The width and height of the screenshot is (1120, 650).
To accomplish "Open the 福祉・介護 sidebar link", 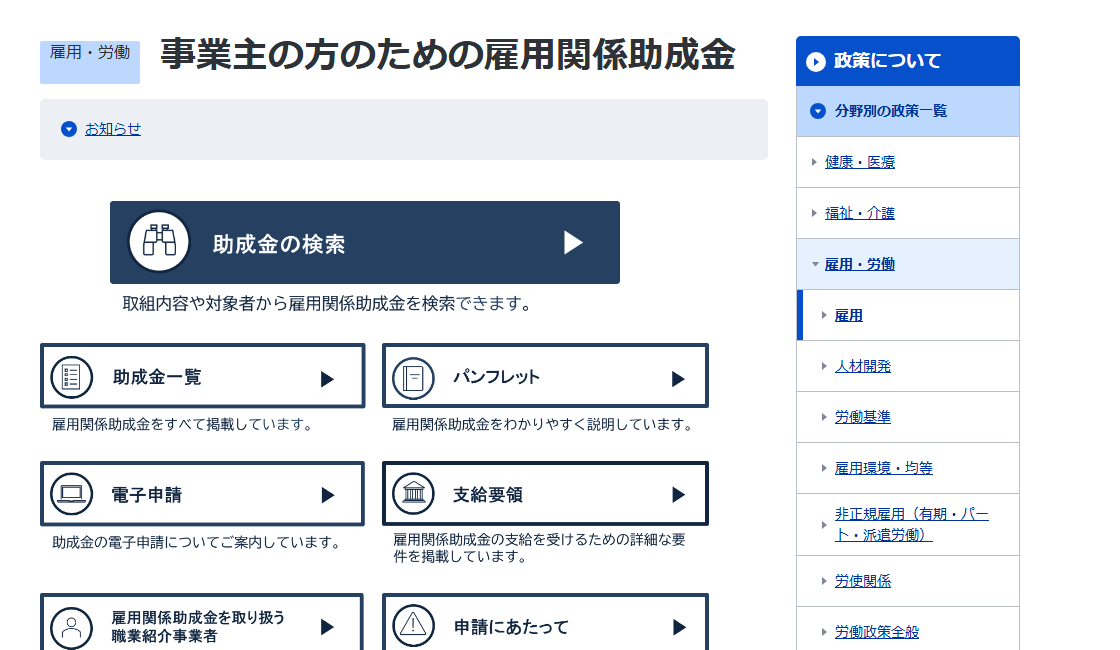I will [859, 213].
